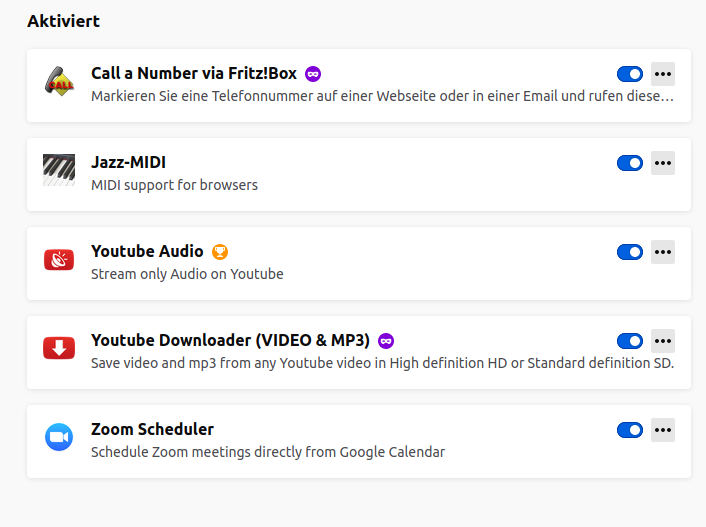This screenshot has width=706, height=527.
Task: Toggle off the Jazz-MIDI extension
Action: tap(630, 163)
